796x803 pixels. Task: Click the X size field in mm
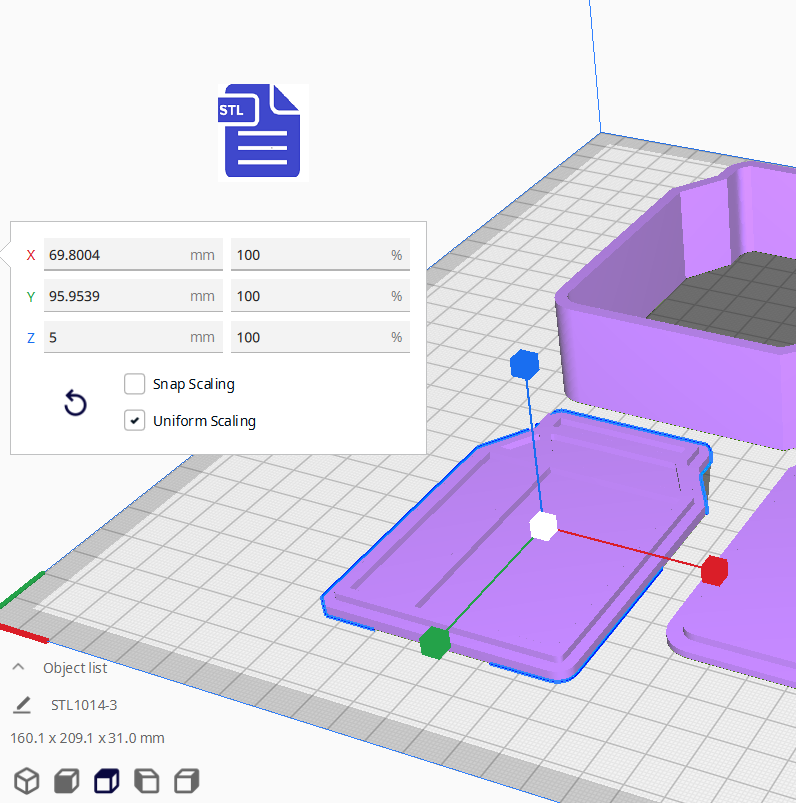116,255
